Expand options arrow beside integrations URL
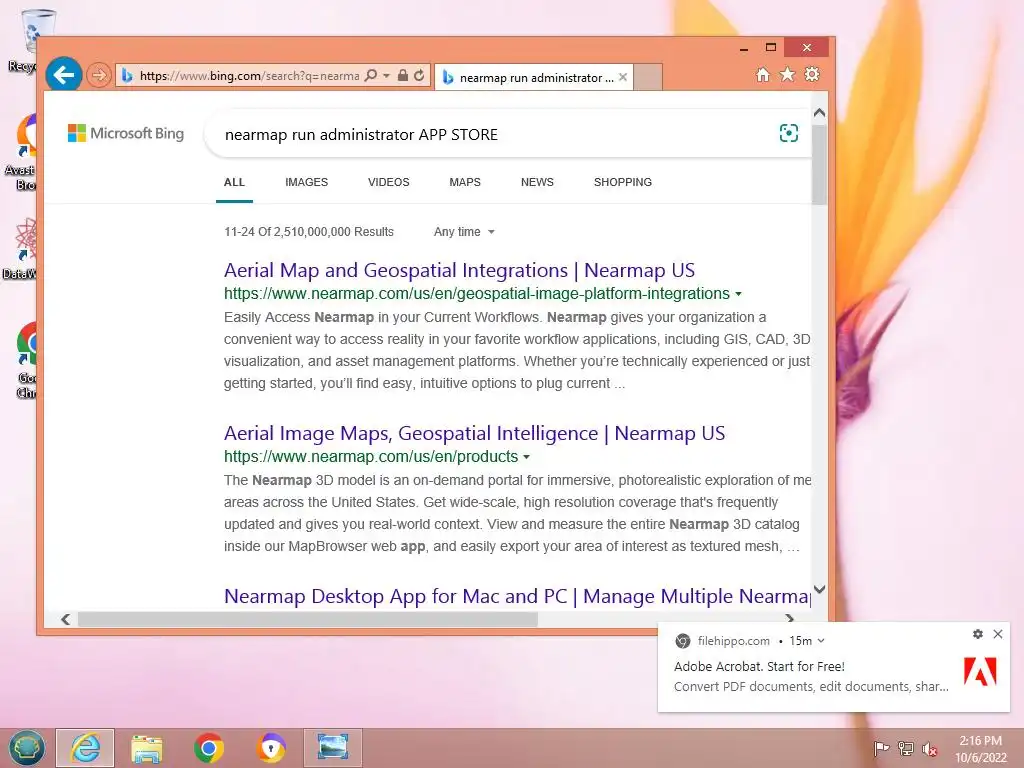 [739, 294]
